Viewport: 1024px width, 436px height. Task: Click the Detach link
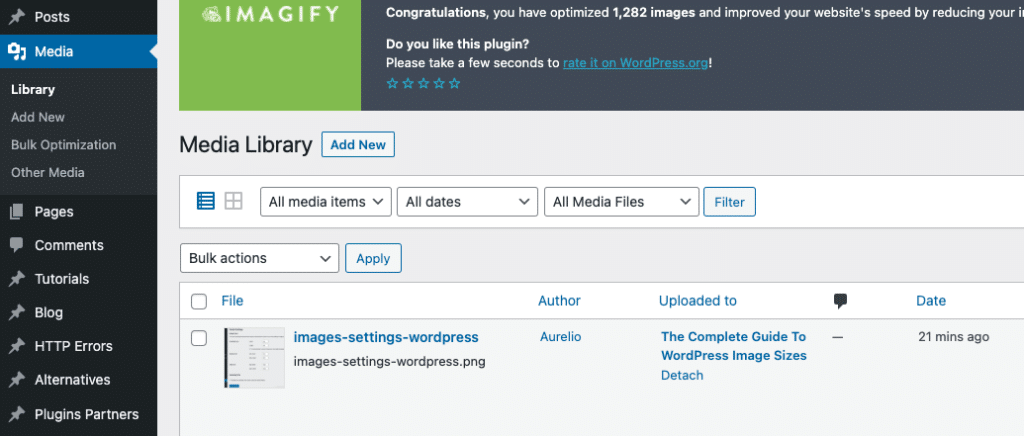point(682,375)
